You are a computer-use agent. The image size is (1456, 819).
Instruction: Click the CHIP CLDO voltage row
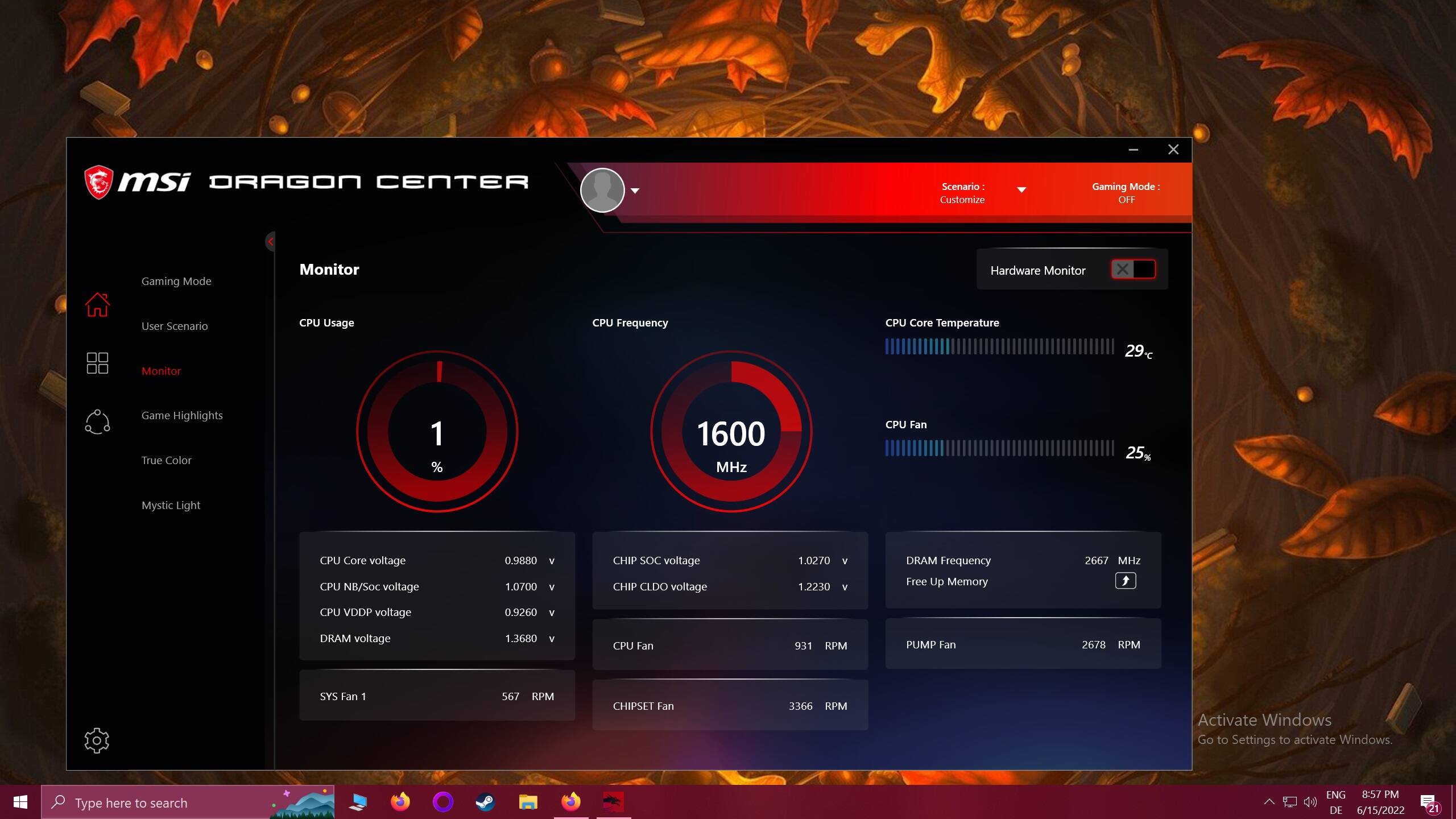pyautogui.click(x=730, y=586)
